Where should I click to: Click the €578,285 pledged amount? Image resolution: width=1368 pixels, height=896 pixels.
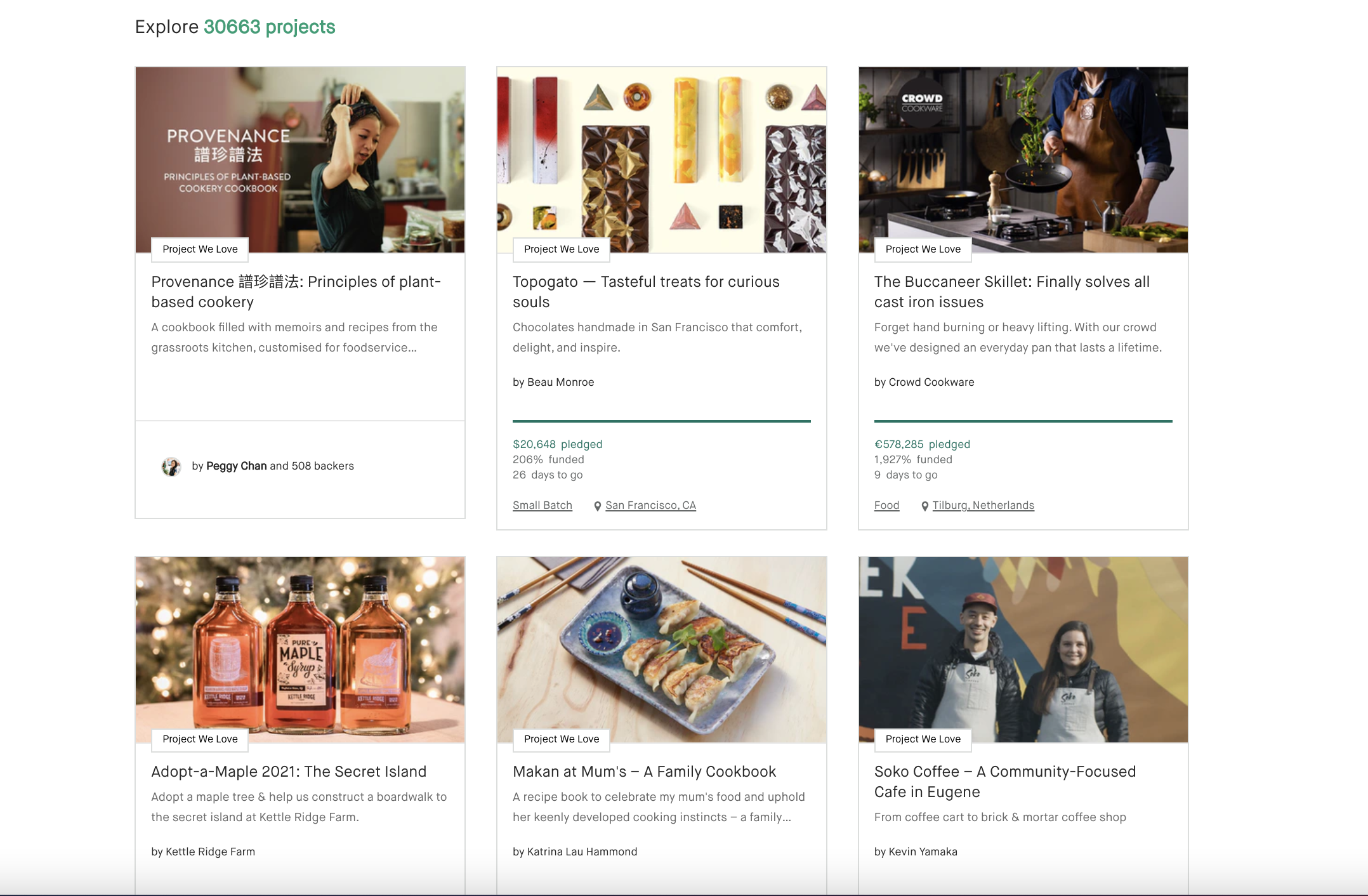(x=922, y=444)
